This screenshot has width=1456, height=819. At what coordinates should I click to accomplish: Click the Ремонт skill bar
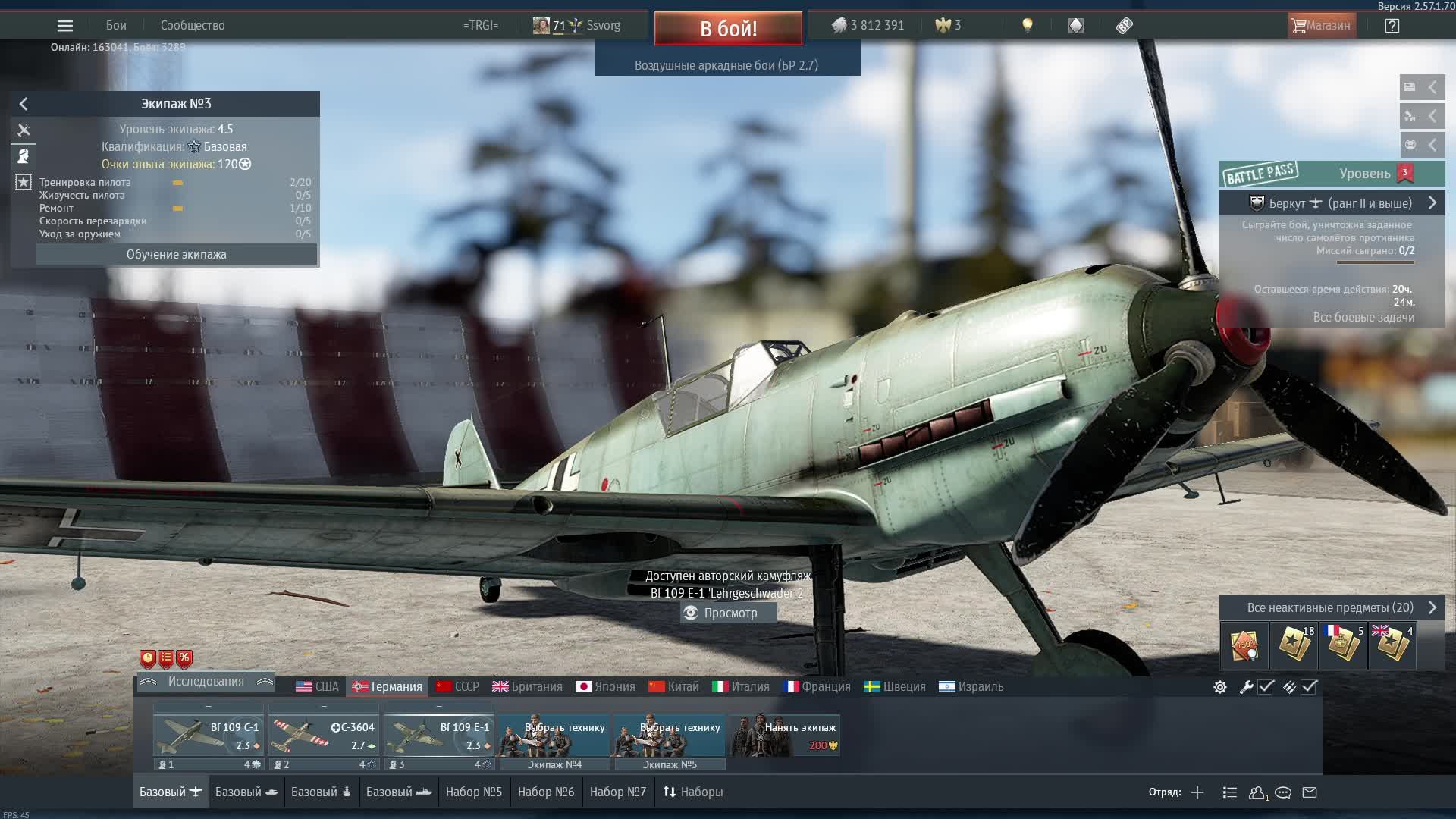177,209
